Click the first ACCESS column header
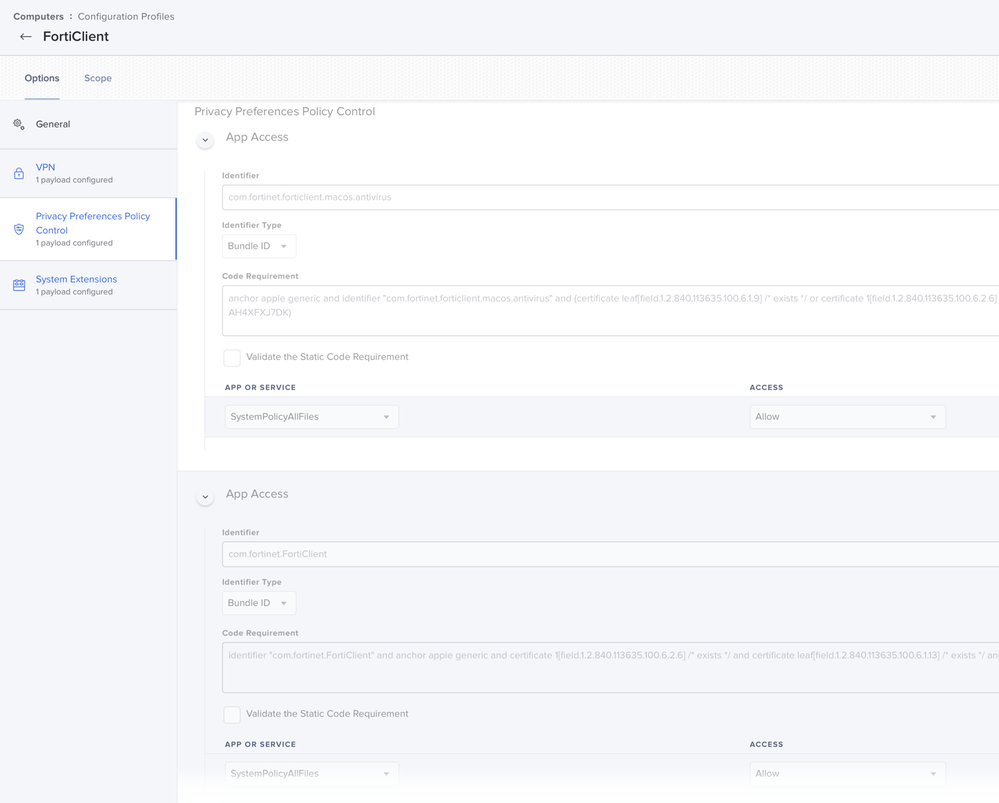This screenshot has width=999, height=803. point(766,387)
